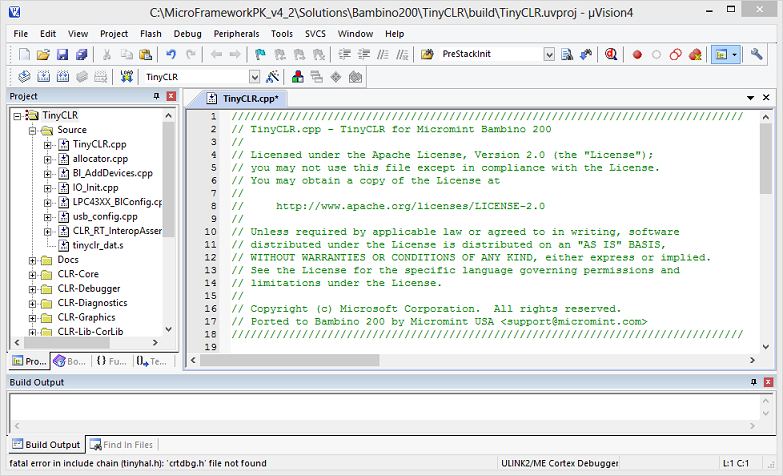Collapse the TinyCLR project root node
783x476 pixels.
click(x=17, y=116)
